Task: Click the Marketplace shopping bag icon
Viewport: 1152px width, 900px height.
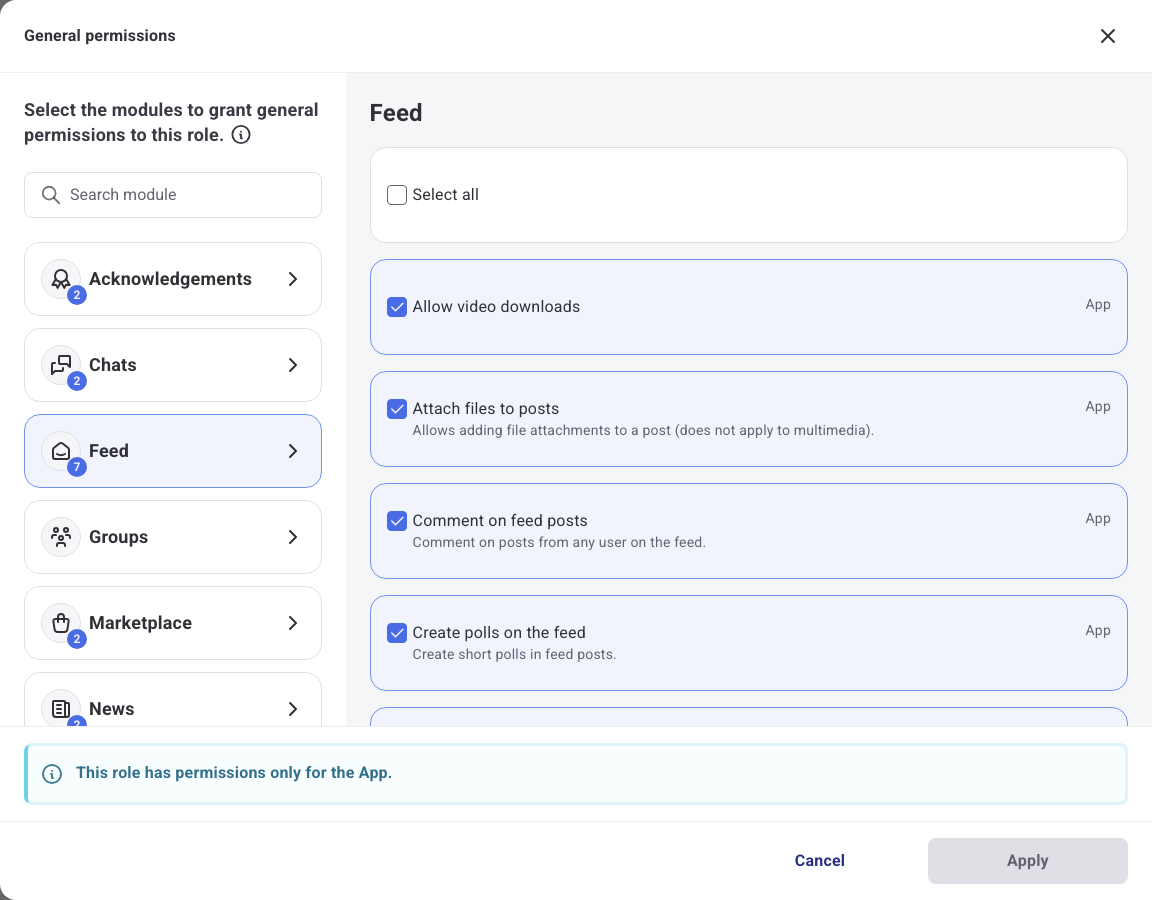Action: [x=61, y=623]
